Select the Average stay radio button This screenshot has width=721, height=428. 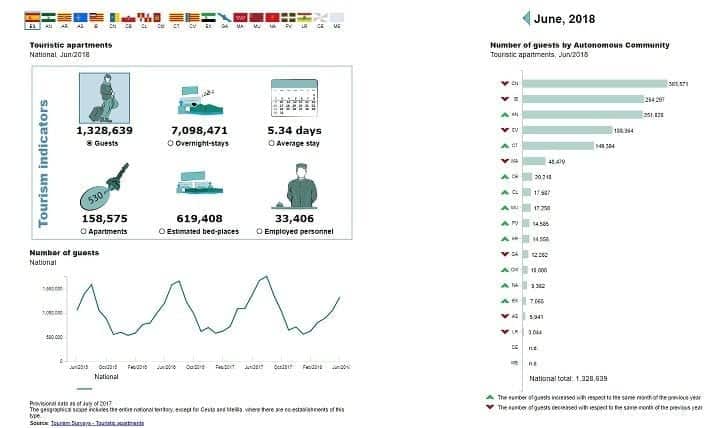tap(270, 143)
